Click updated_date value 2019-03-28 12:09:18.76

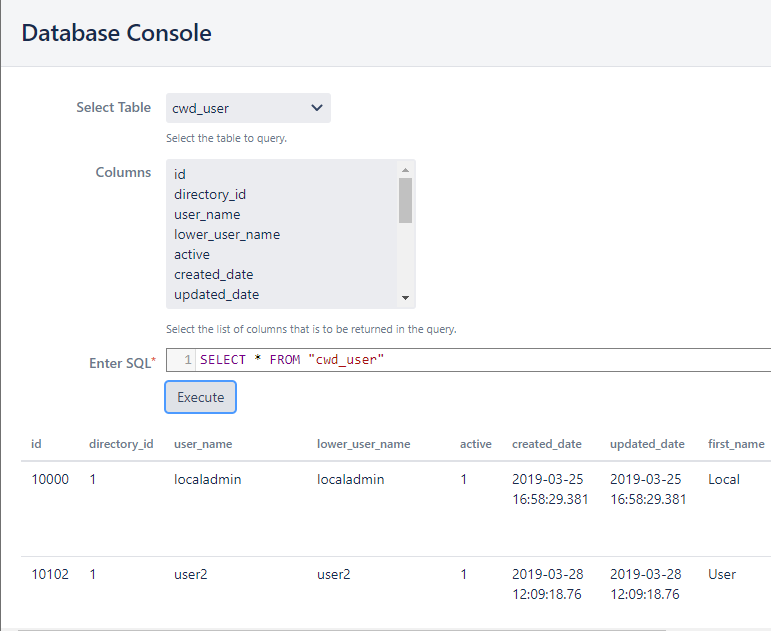pos(646,584)
